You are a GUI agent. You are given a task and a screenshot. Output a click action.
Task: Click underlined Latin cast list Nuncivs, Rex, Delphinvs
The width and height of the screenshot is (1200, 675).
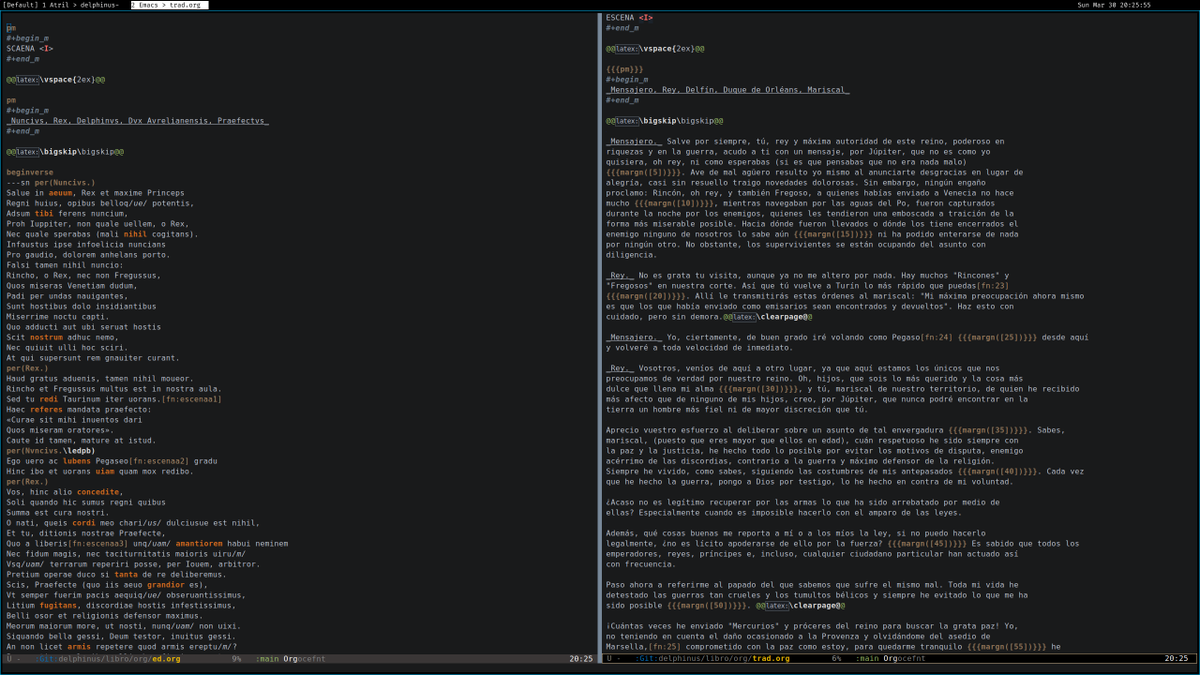137,120
